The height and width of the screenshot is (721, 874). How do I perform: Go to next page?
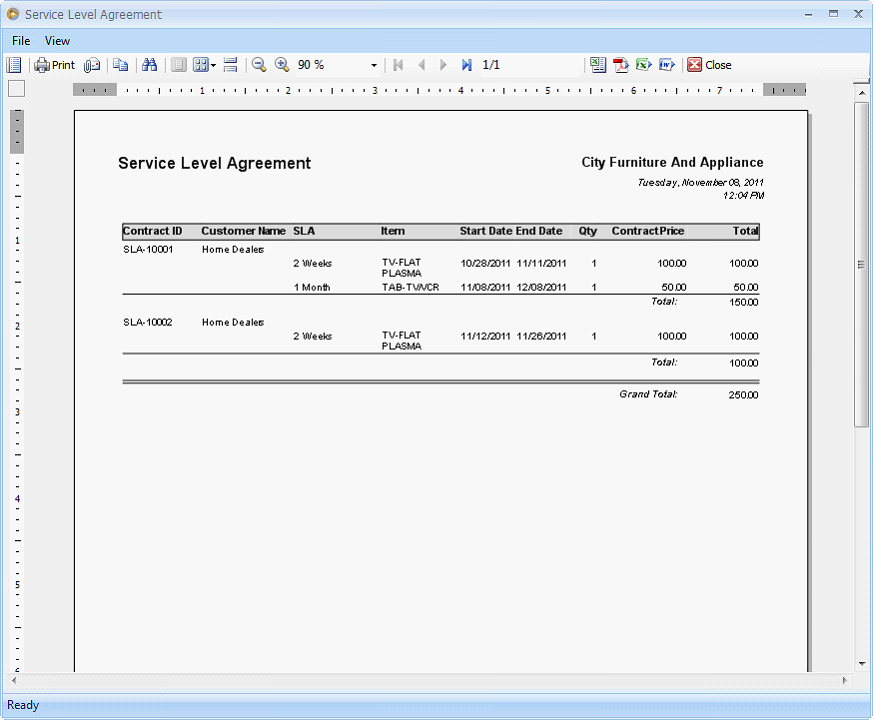pos(444,65)
